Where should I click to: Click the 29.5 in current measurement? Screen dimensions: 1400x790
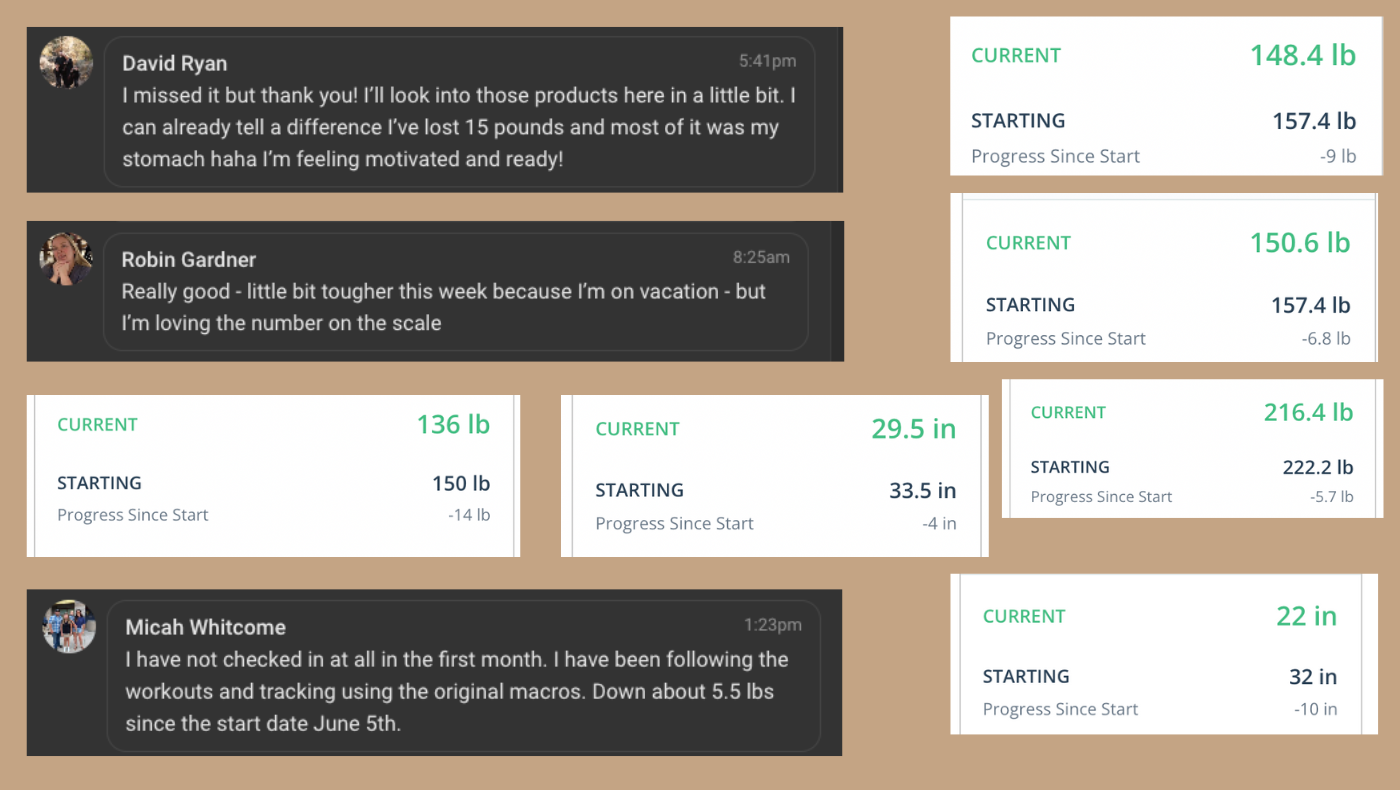pyautogui.click(x=914, y=429)
